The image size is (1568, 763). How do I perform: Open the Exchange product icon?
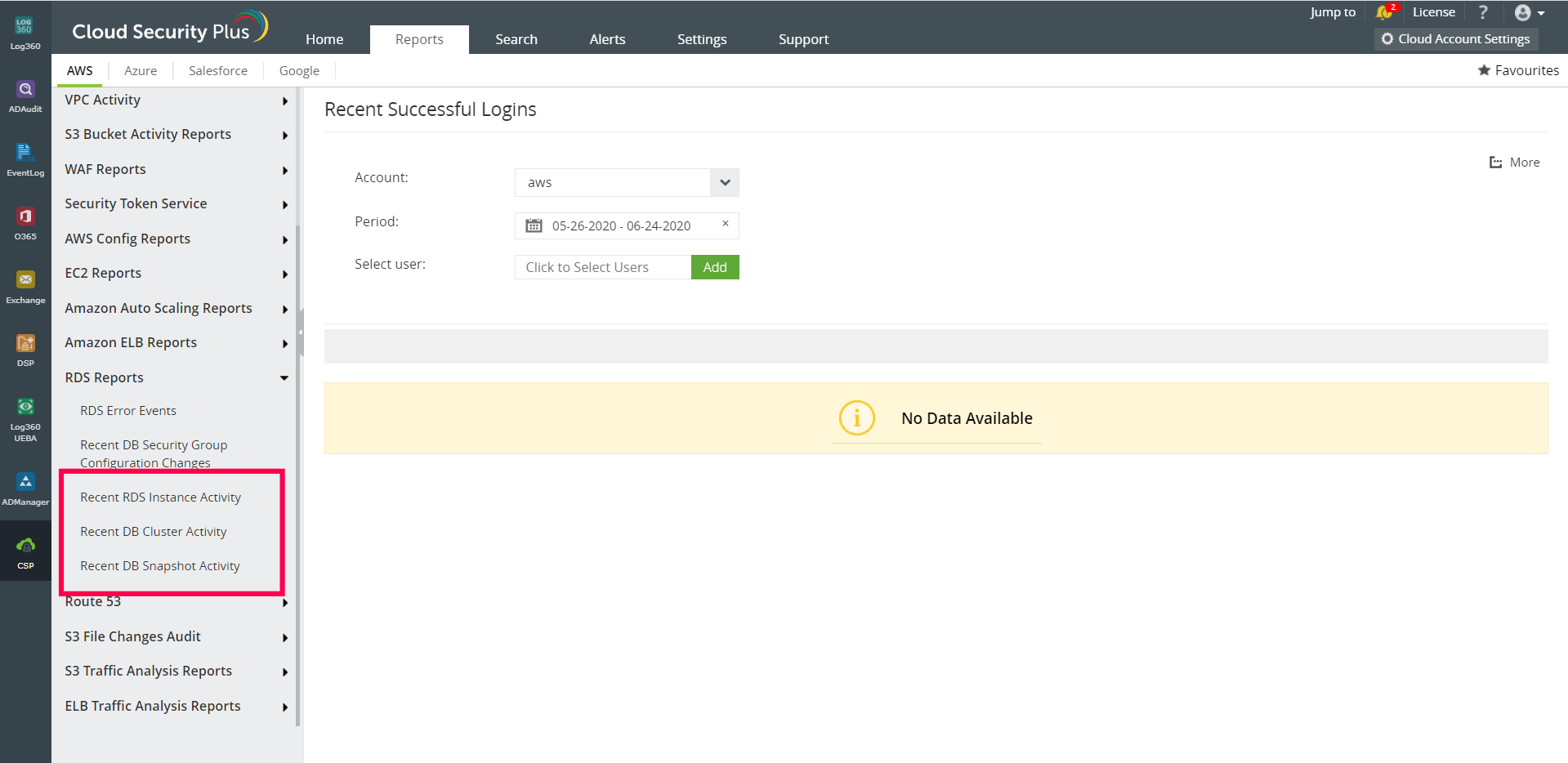click(x=25, y=280)
